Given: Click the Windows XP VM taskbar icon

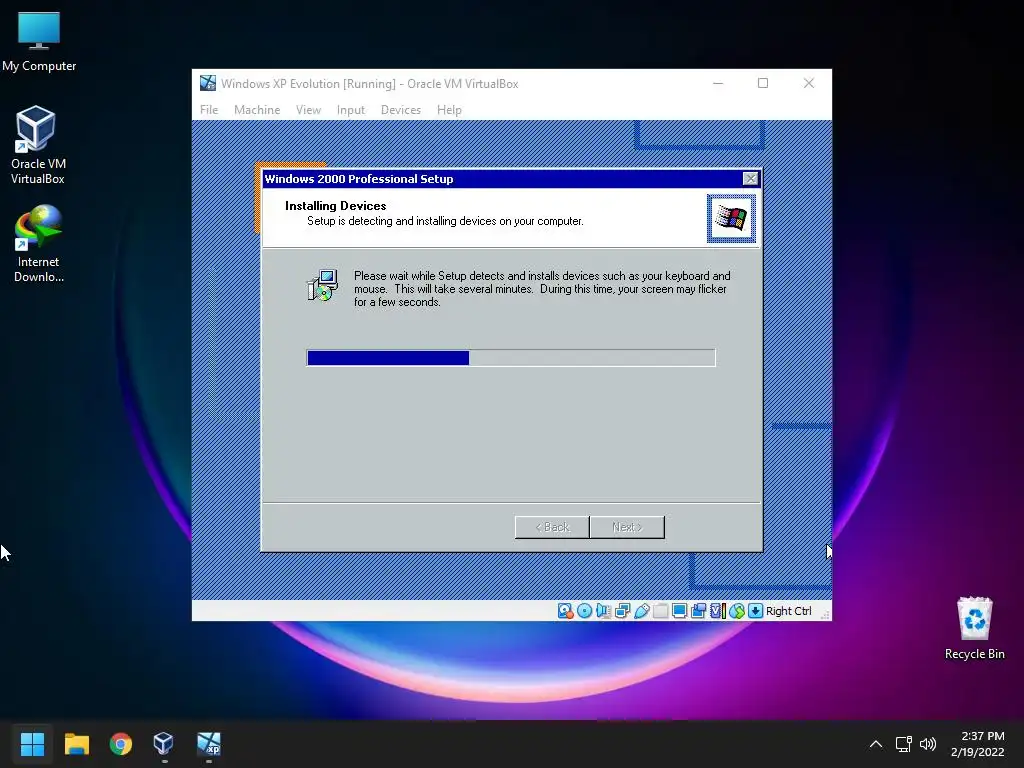Looking at the screenshot, I should (x=209, y=743).
